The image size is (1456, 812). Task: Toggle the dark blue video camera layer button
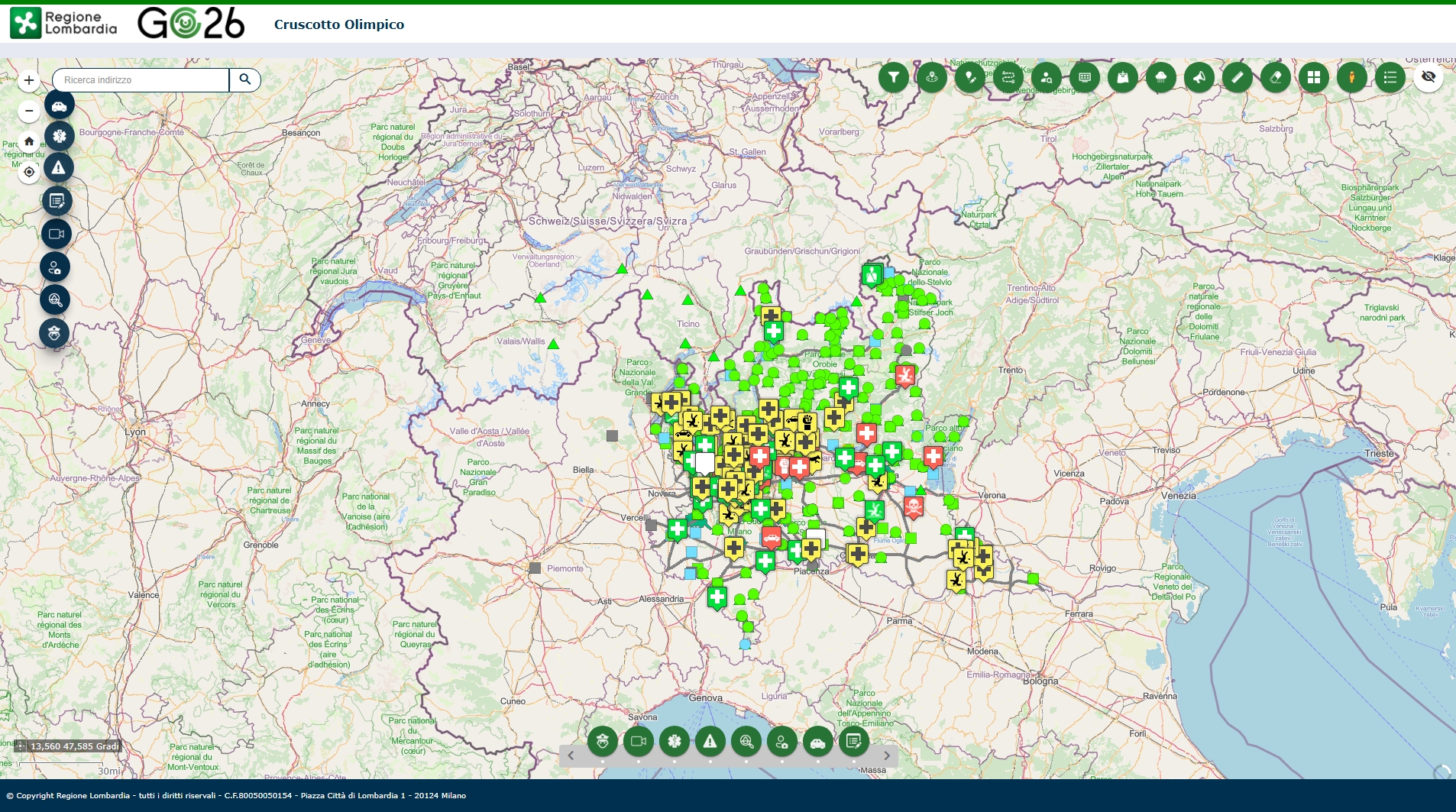point(56,234)
